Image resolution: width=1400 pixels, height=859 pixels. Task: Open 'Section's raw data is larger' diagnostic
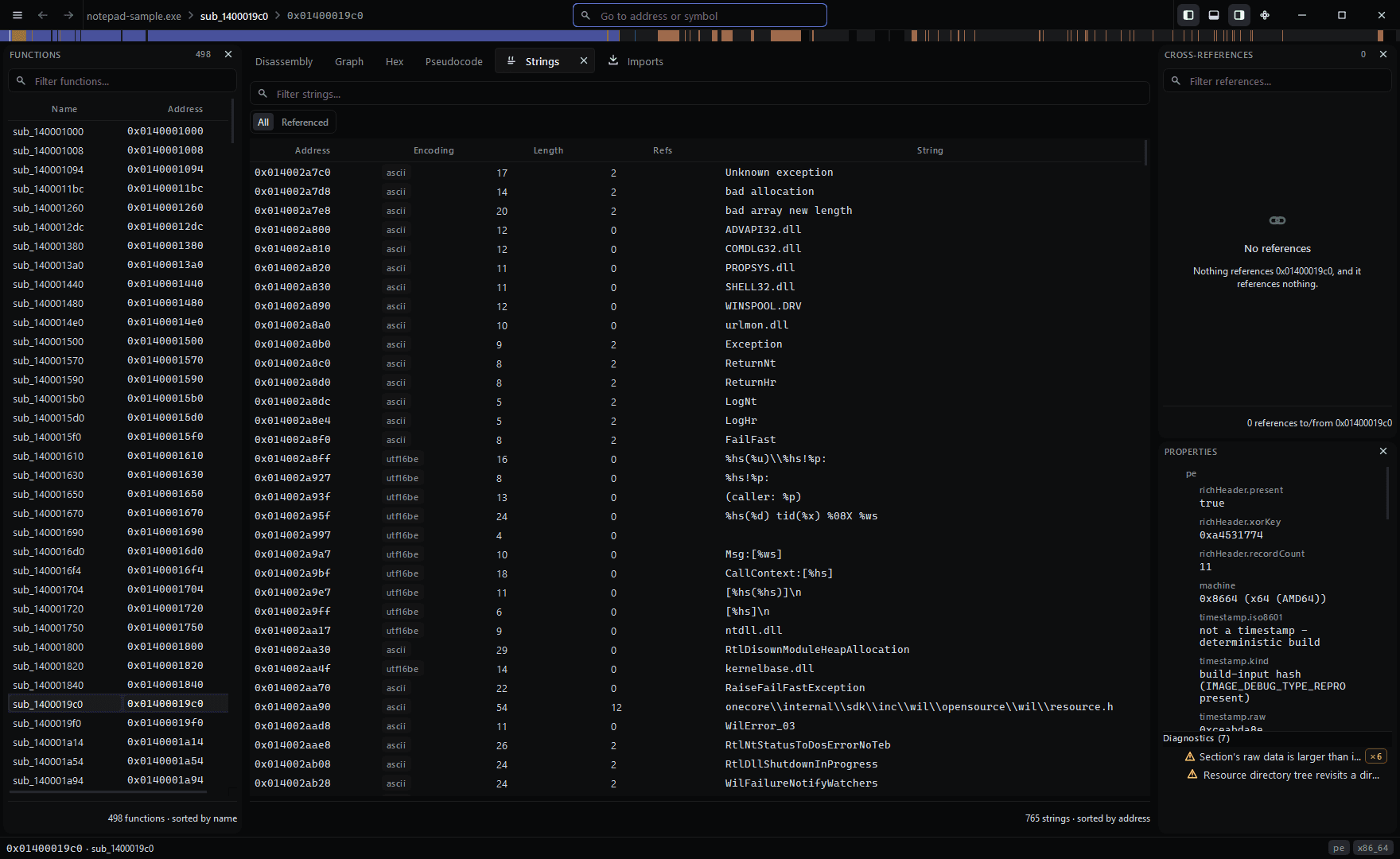(1280, 756)
